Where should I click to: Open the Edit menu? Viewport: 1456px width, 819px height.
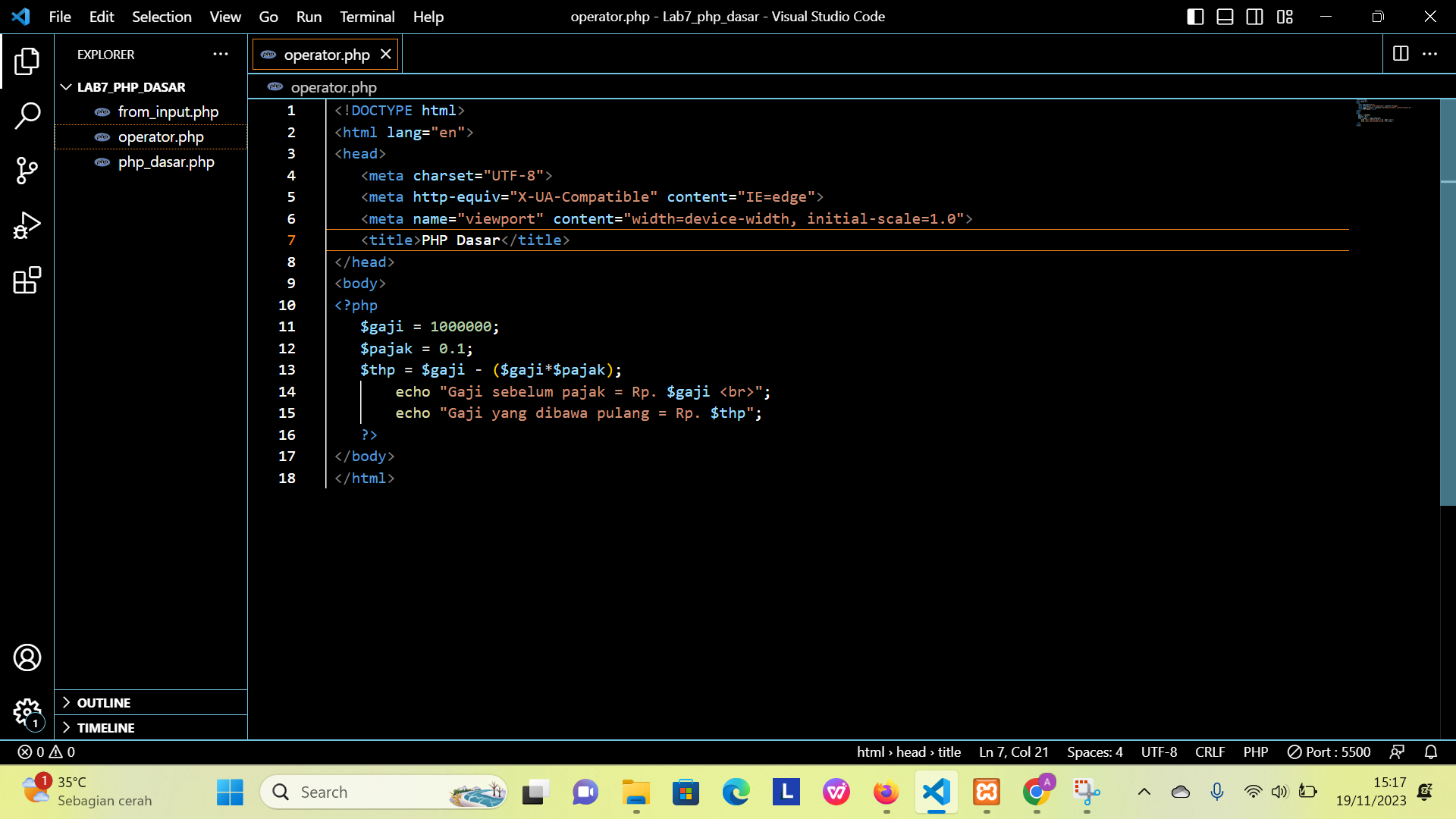click(102, 17)
